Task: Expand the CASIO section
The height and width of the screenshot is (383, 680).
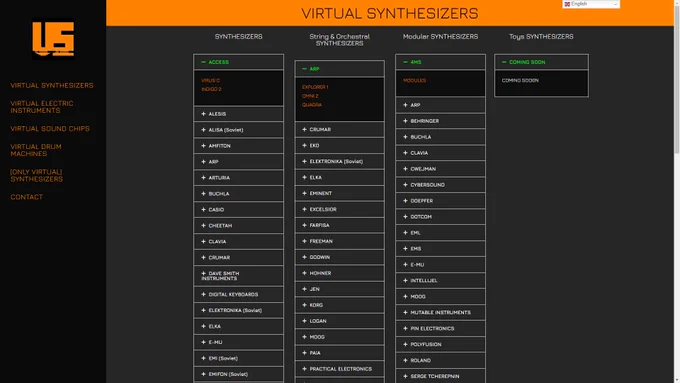Action: [x=239, y=210]
